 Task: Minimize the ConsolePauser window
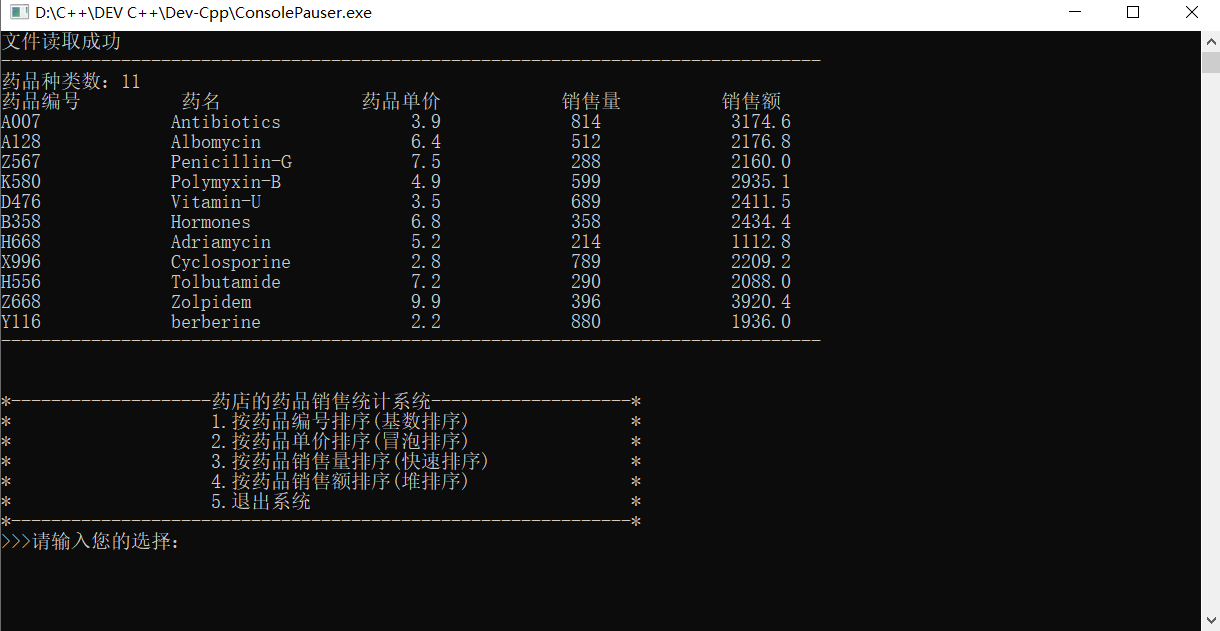pyautogui.click(x=1074, y=13)
